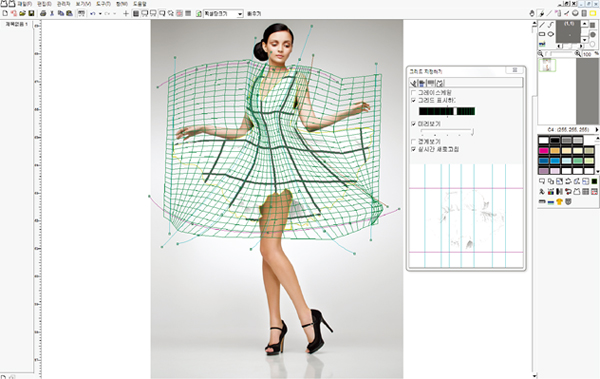
Task: Click the speech bubble icon below palette
Action: pyautogui.click(x=542, y=181)
